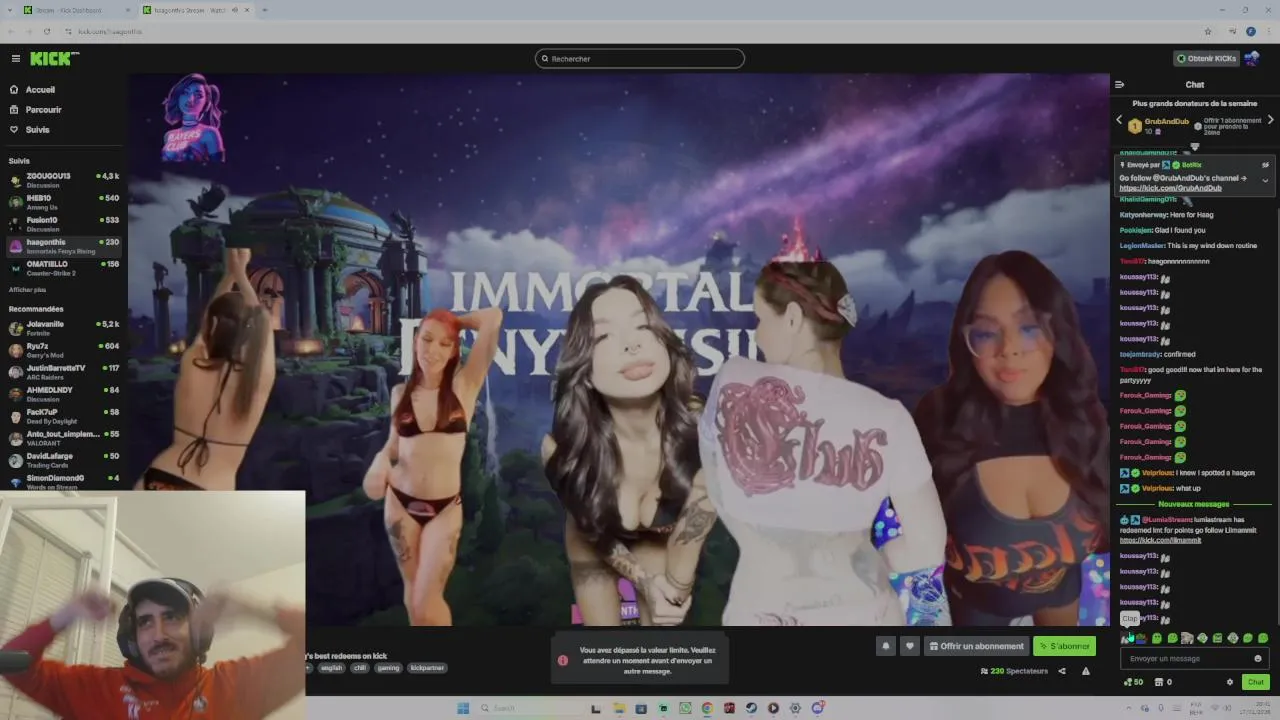Open recommended channel Ryu7z
The width and height of the screenshot is (1280, 720).
coord(64,350)
